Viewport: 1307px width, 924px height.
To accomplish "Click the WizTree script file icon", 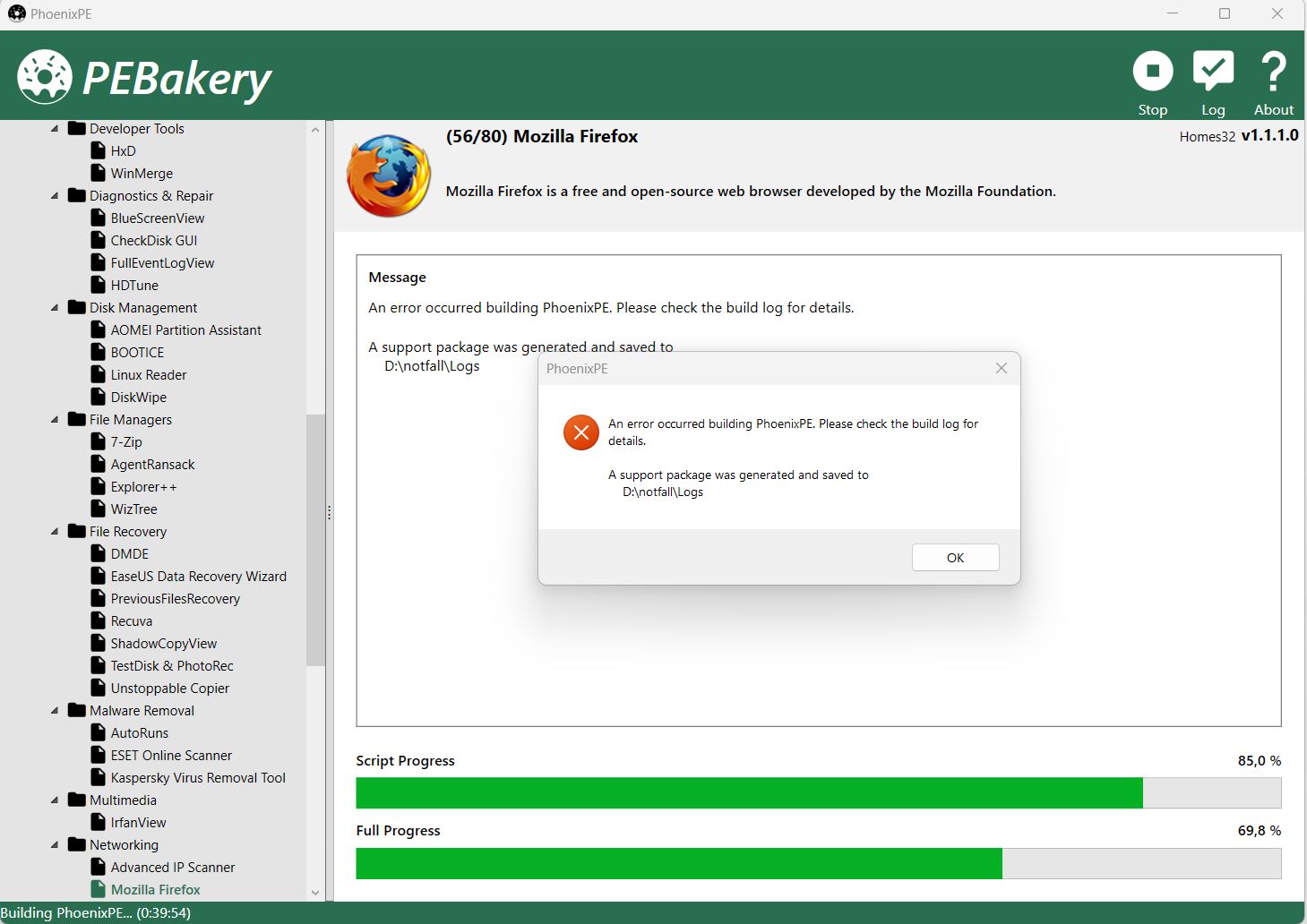I will click(99, 509).
